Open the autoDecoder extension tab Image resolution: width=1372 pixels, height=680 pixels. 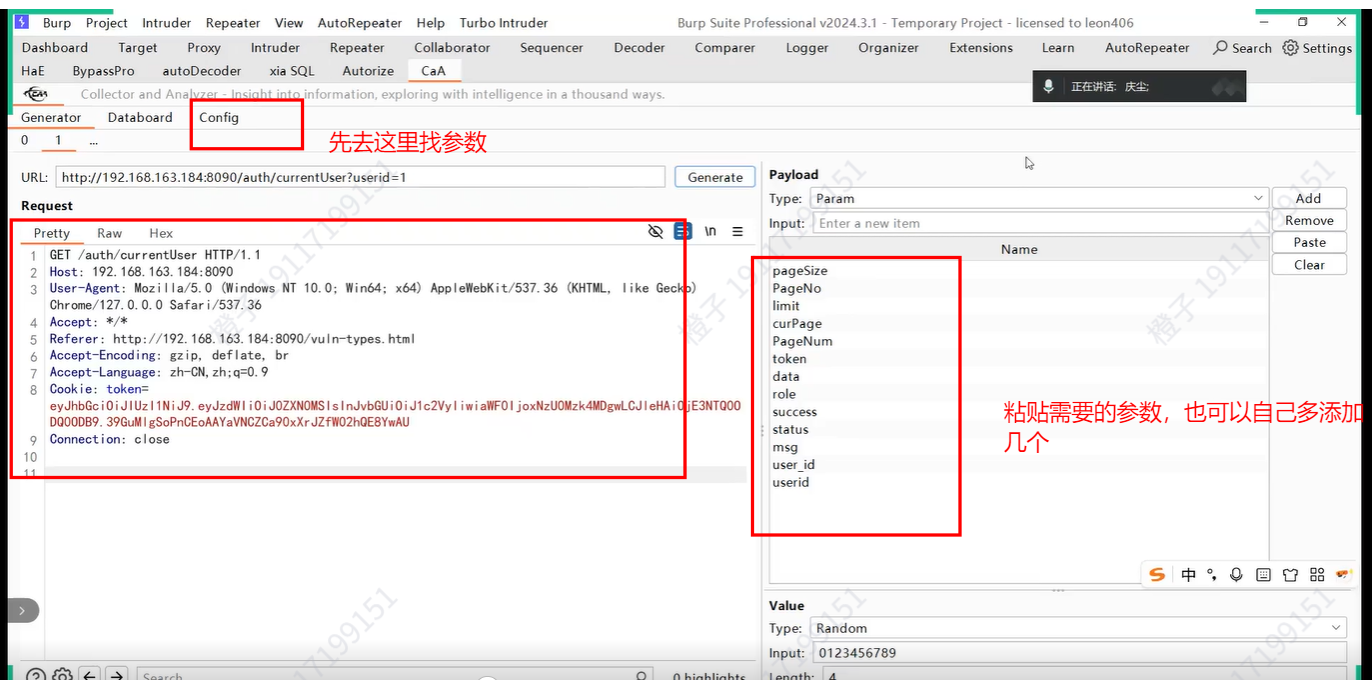click(x=202, y=71)
